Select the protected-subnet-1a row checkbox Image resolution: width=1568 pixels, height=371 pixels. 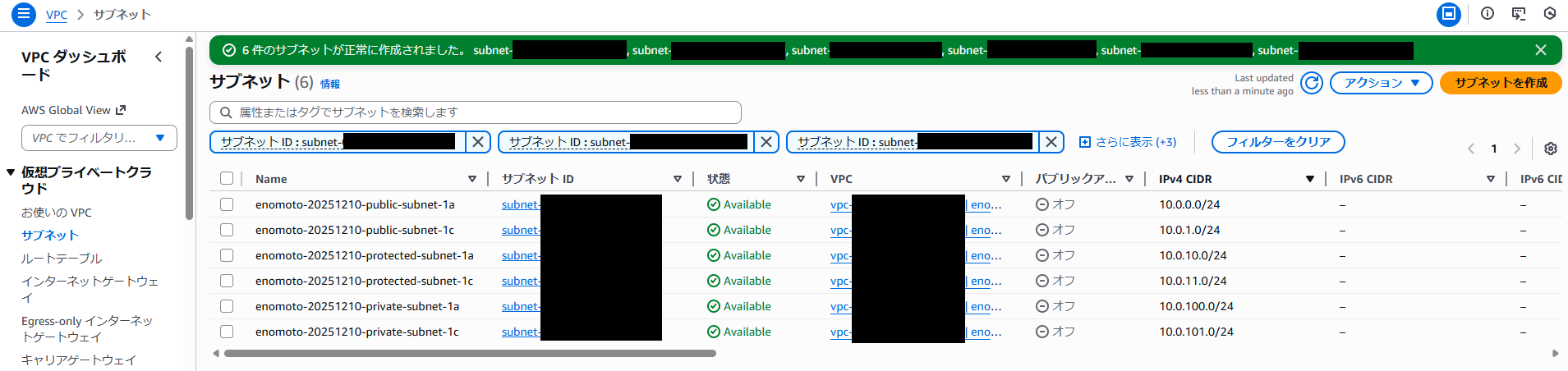227,255
